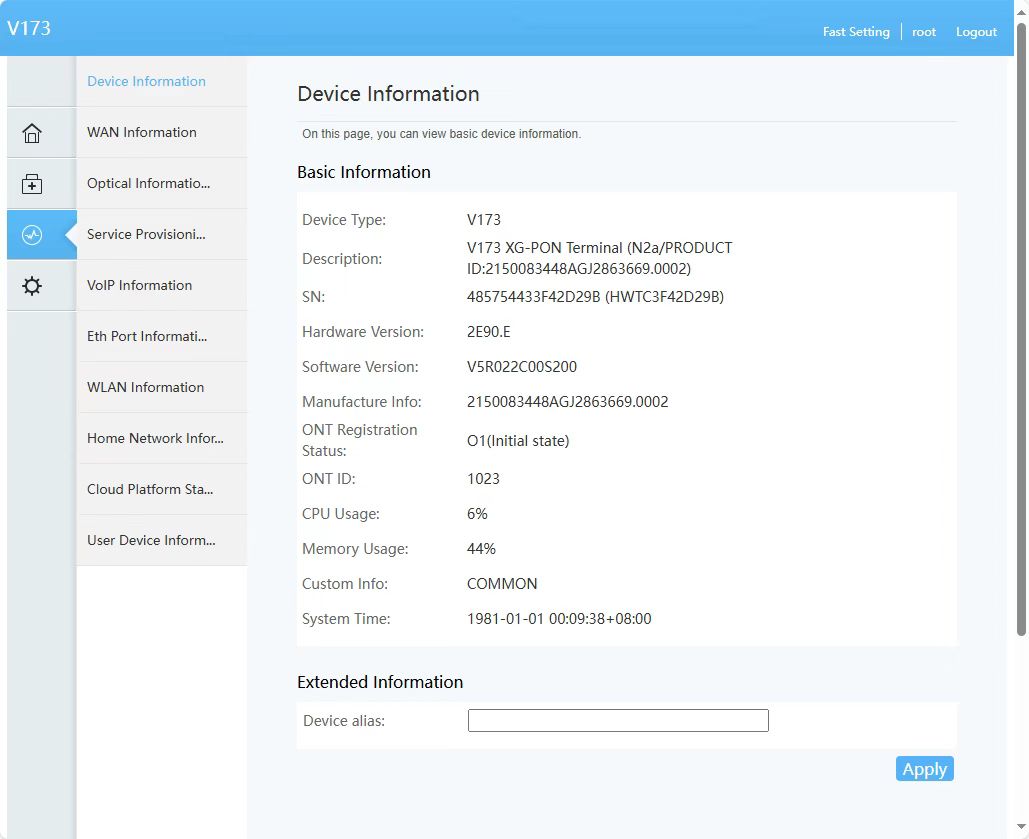The image size is (1029, 839).
Task: Log out using the Logout link
Action: [976, 32]
